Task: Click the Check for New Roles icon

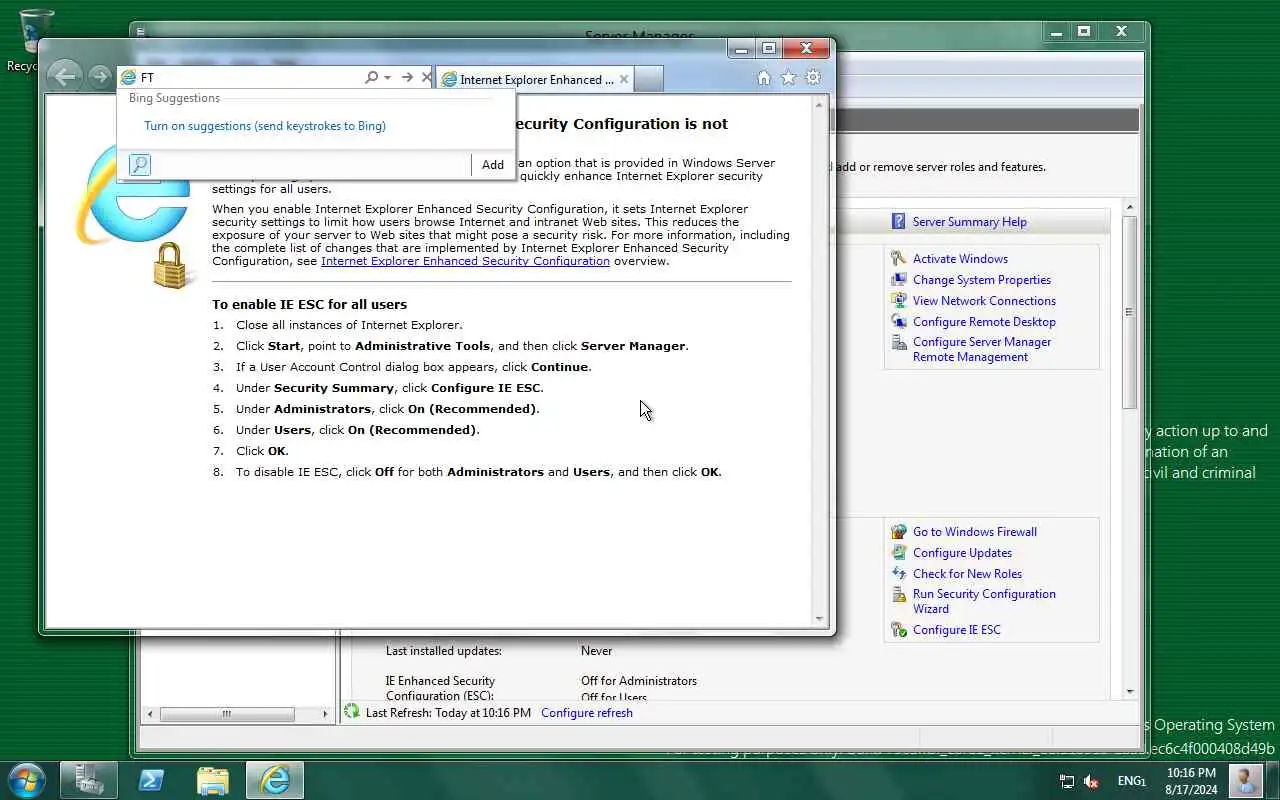Action: 898,574
